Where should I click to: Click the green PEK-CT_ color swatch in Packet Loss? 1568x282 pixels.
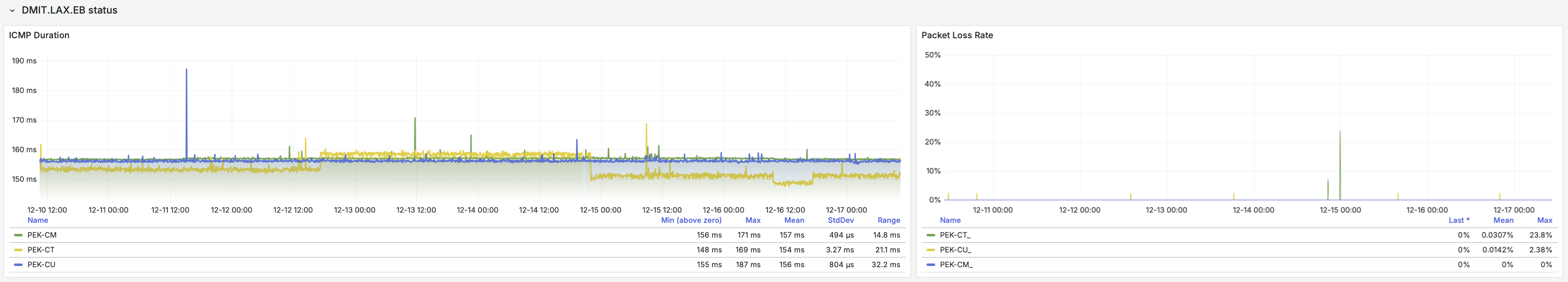tap(931, 235)
